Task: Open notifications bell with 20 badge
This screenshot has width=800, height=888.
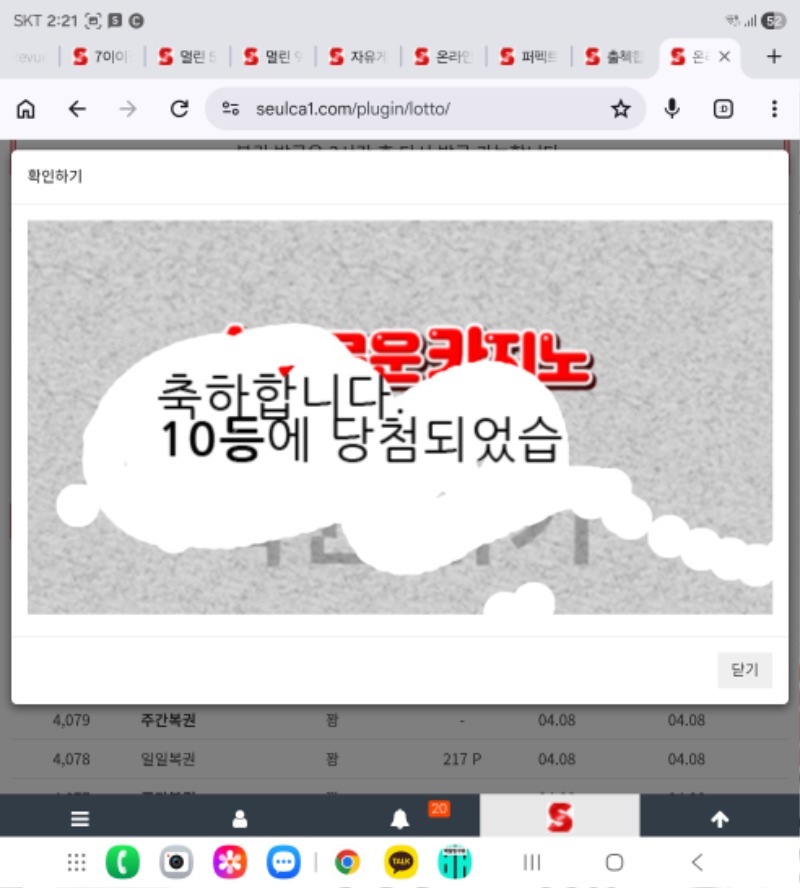Action: coord(400,819)
